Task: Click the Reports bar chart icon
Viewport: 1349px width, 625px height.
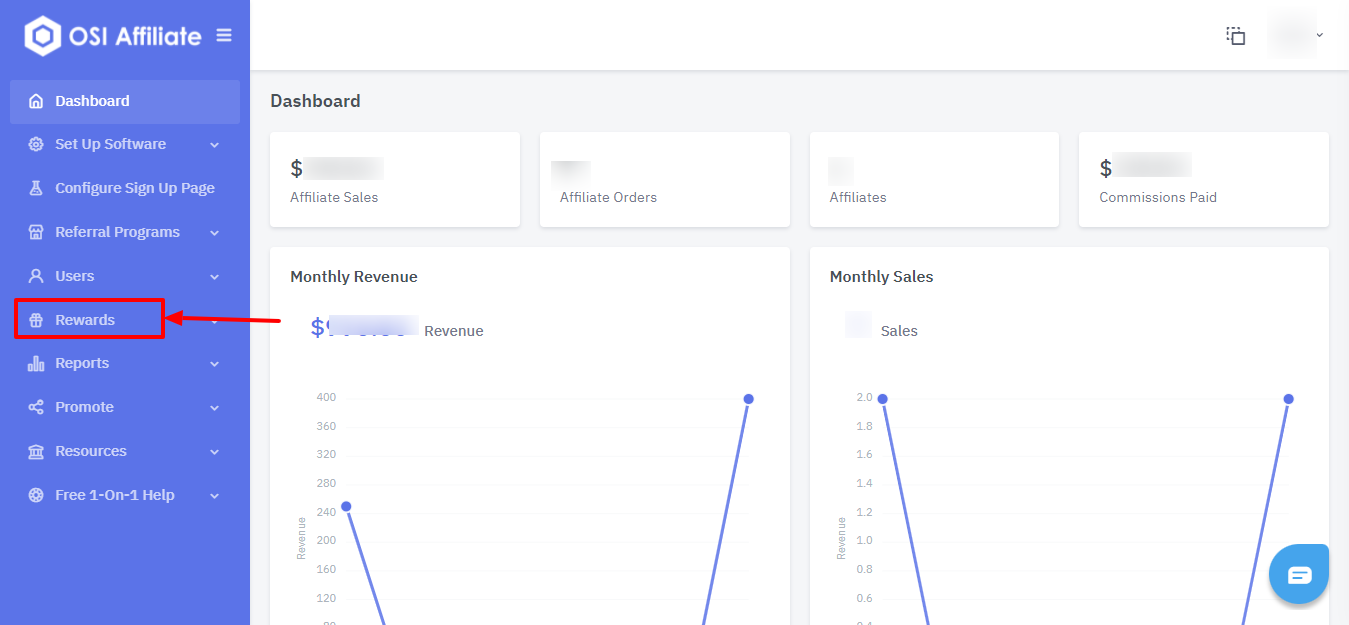Action: coord(36,363)
